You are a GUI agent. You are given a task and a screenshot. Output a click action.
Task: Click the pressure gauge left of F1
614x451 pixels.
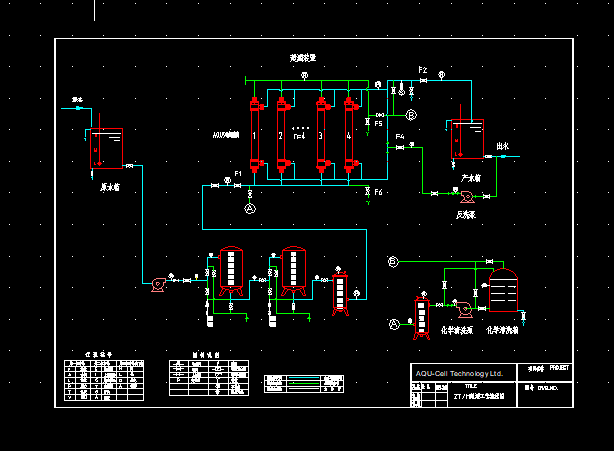click(227, 180)
